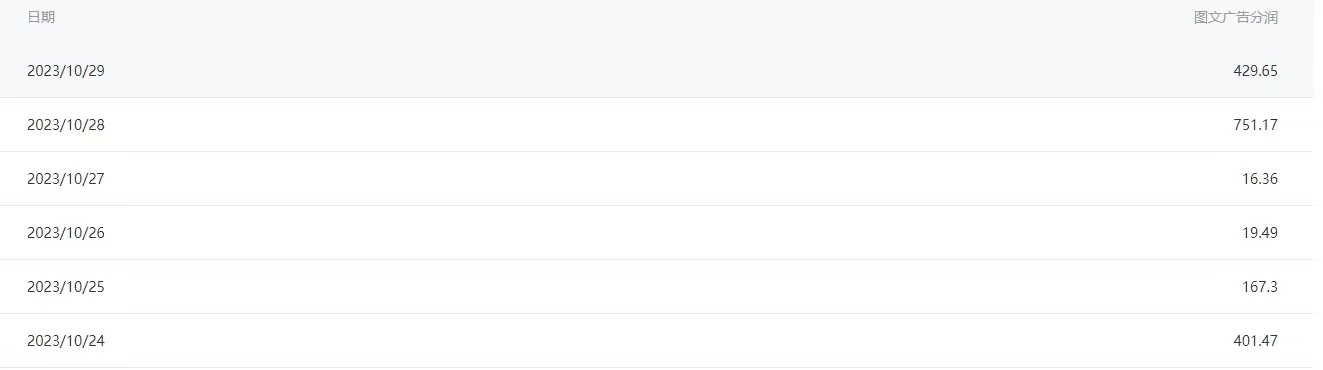Click the 429.65 revenue value
The width and height of the screenshot is (1323, 370).
coord(1255,71)
